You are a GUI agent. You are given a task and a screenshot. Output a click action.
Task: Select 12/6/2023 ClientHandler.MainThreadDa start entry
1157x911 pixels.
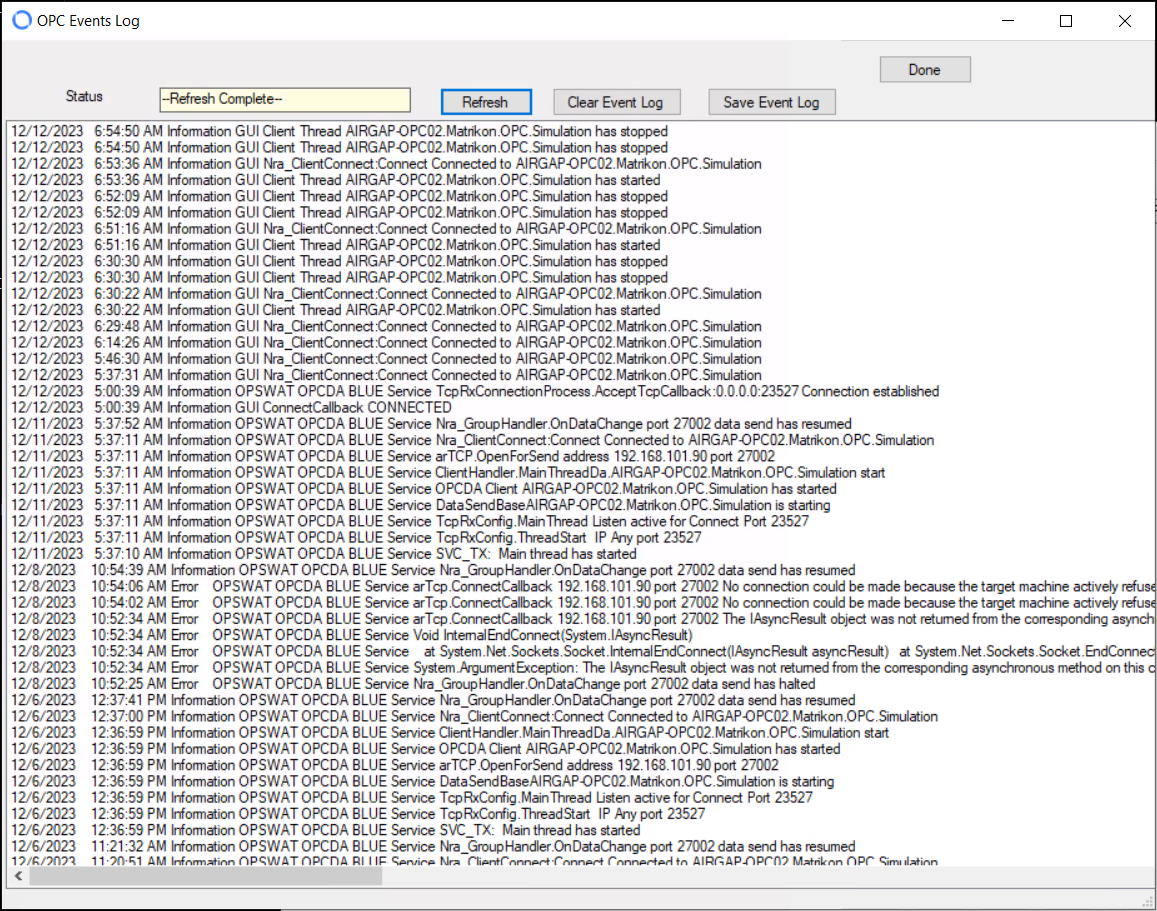(x=450, y=732)
